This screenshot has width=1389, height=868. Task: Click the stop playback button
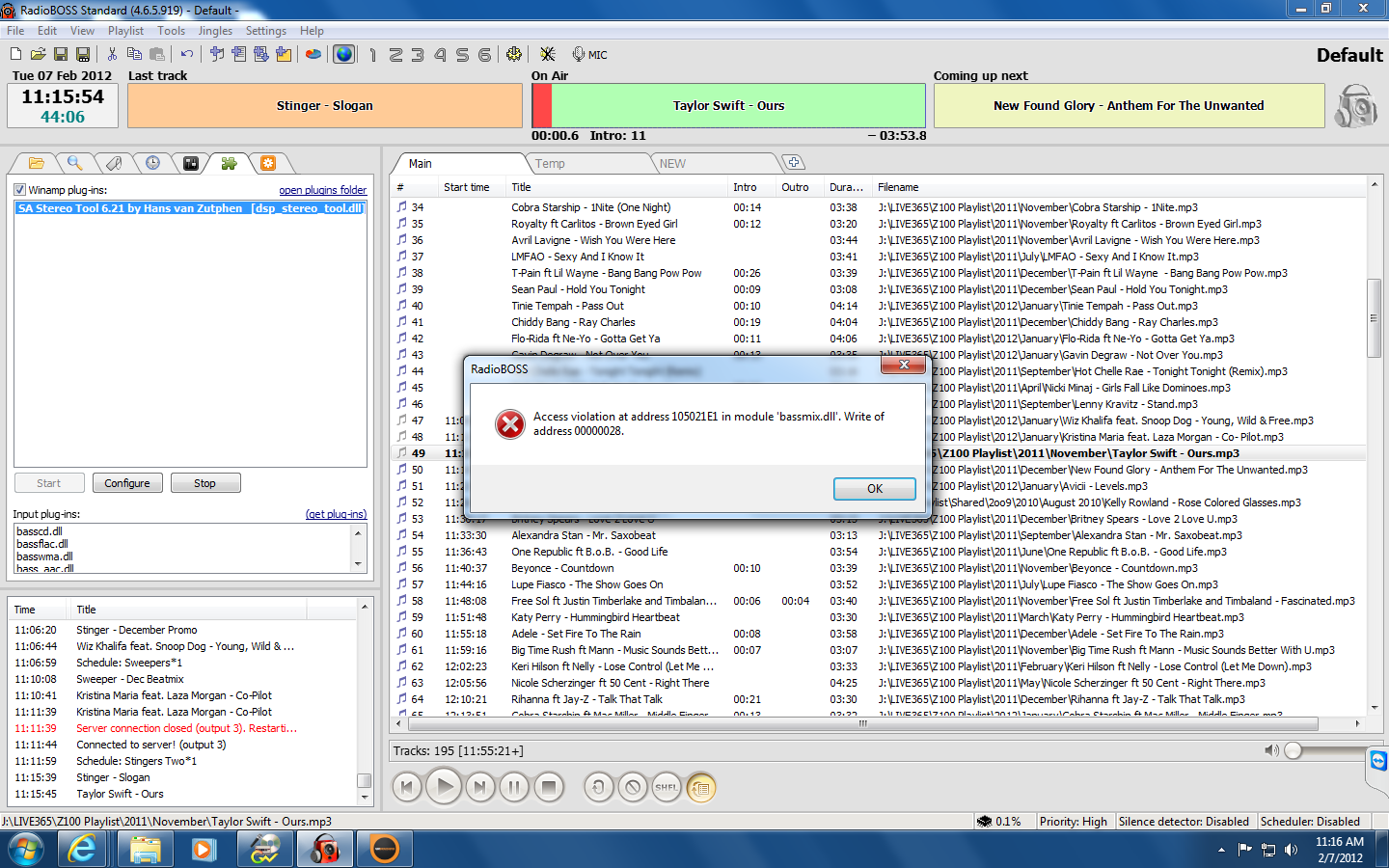coord(549,788)
